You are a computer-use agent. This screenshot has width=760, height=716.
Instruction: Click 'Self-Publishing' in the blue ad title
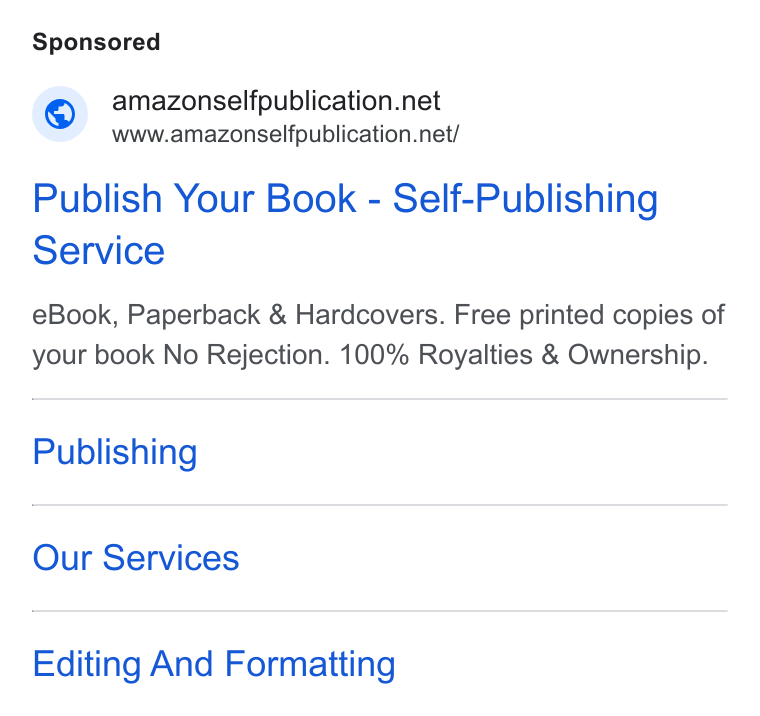click(x=525, y=199)
